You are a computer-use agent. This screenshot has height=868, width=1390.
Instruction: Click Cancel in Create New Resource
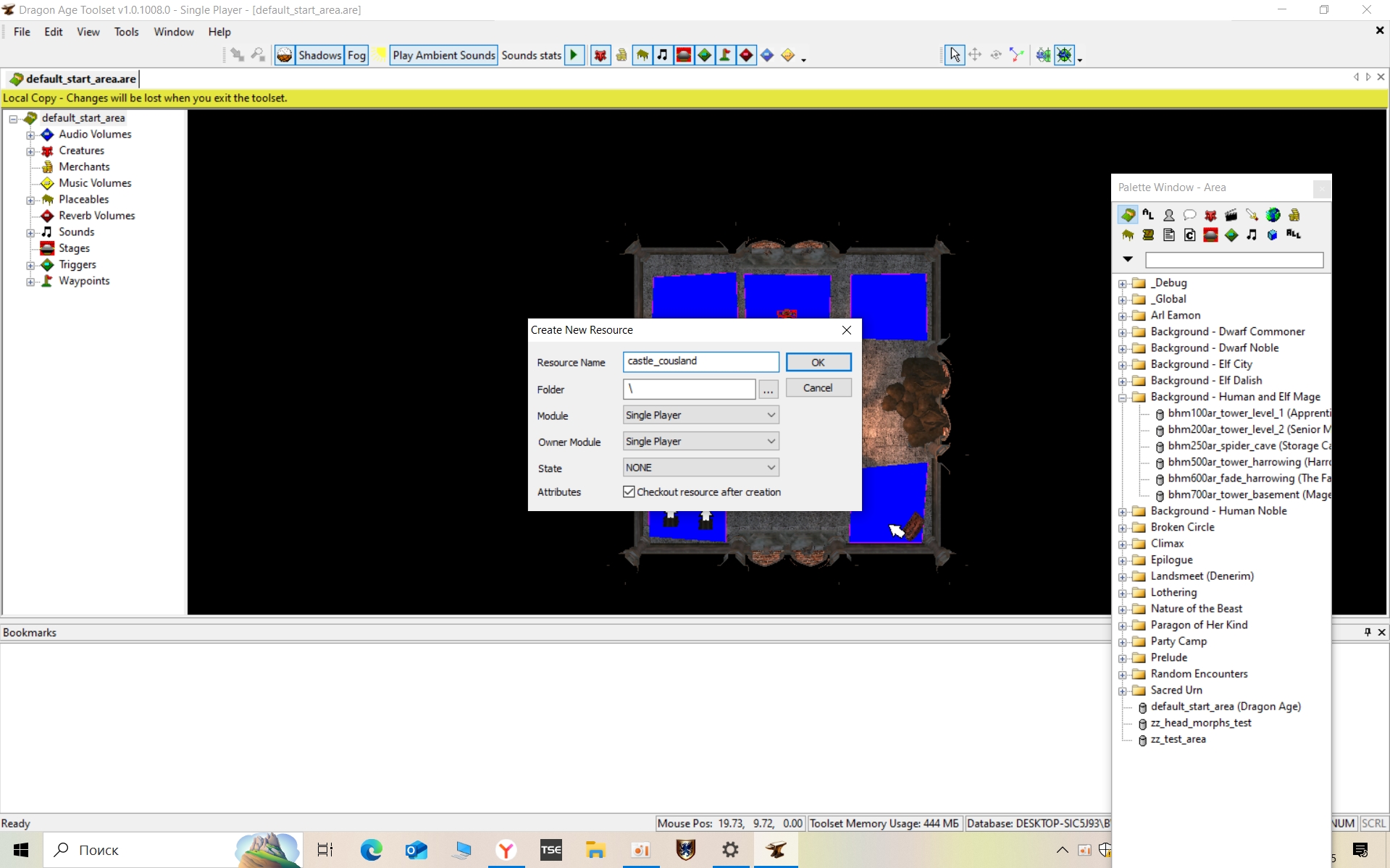point(818,388)
